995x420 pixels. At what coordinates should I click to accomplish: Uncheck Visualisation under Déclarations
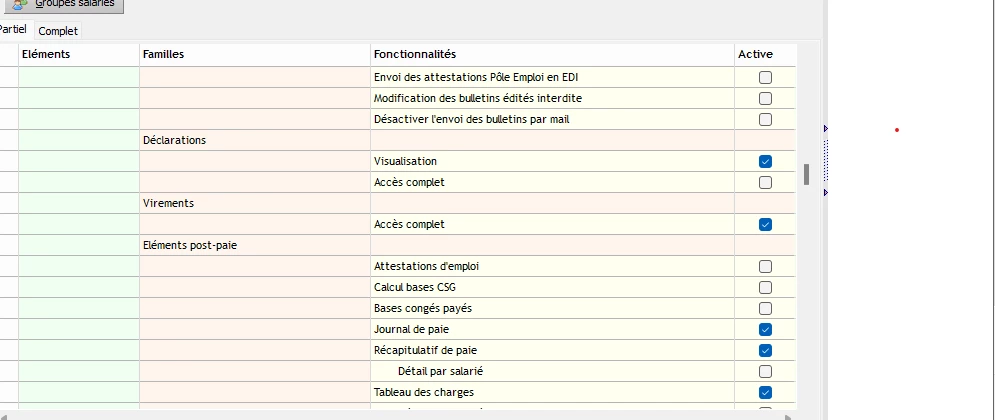click(765, 161)
